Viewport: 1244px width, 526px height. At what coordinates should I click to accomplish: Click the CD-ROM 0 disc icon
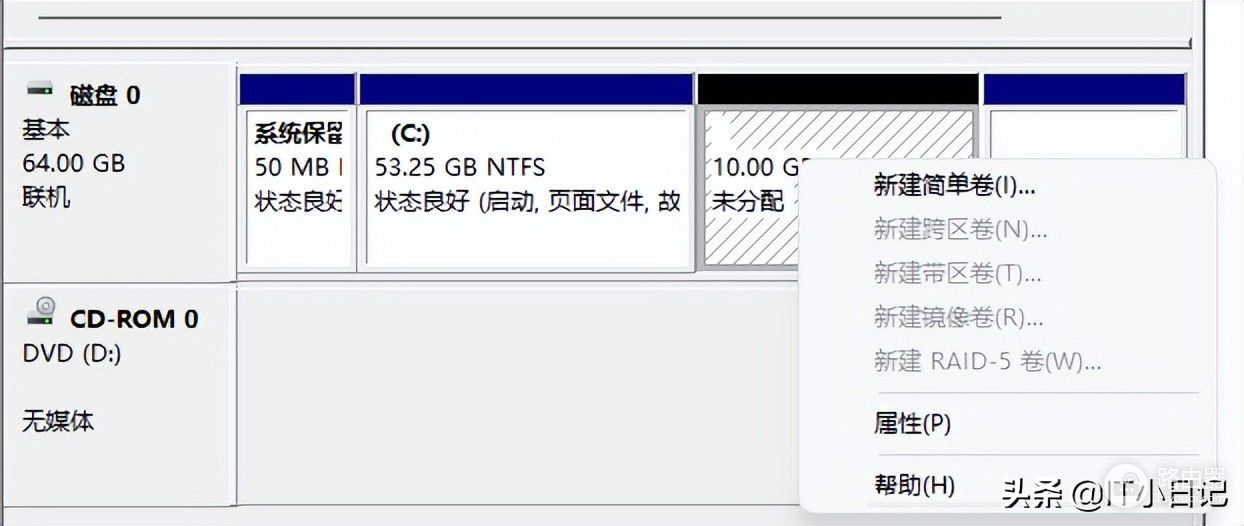point(41,312)
